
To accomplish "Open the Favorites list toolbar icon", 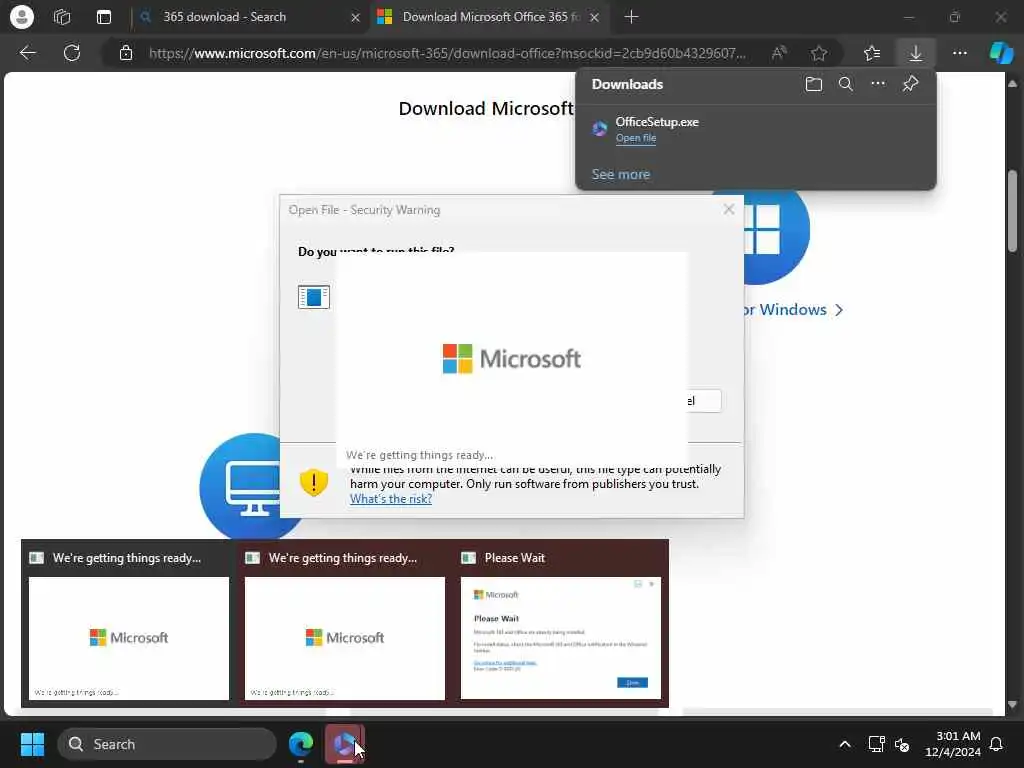I will click(872, 53).
